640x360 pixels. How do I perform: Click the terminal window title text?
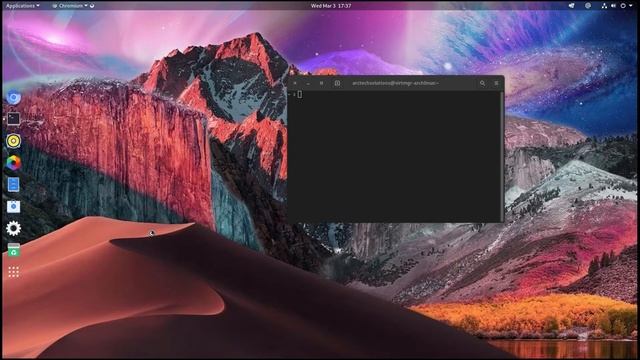pos(396,83)
